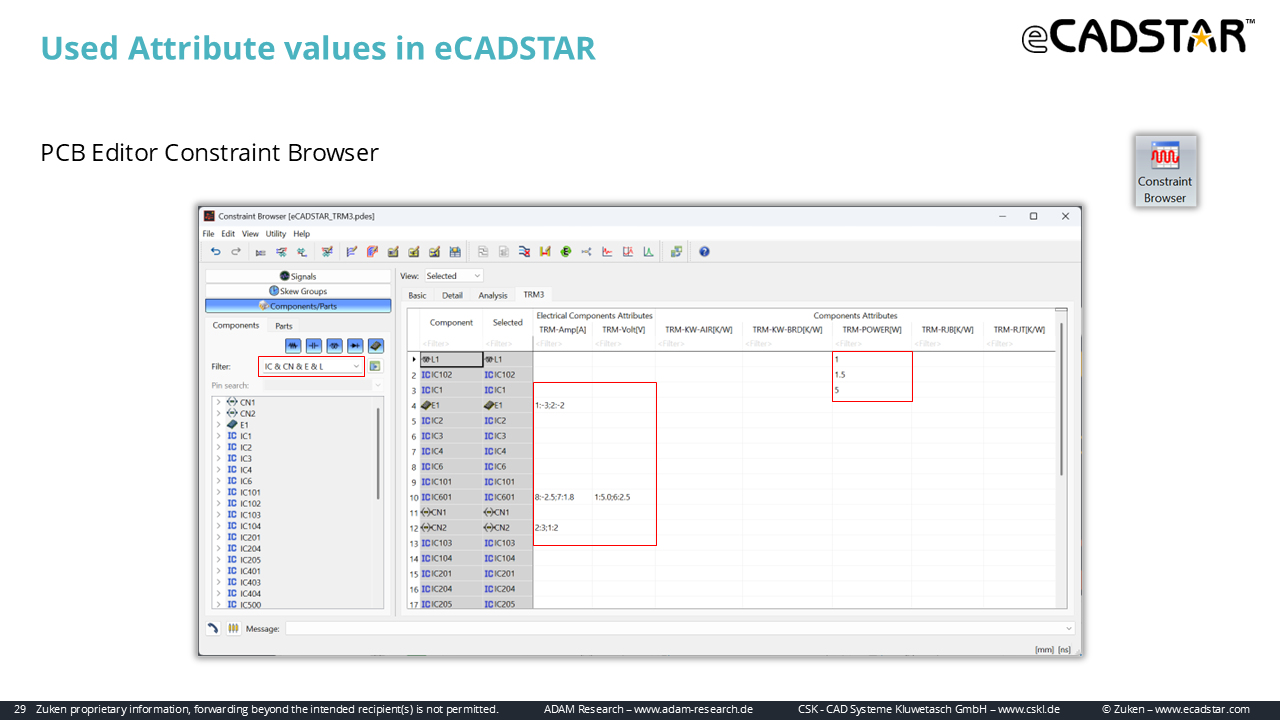Toggle the diode filter button

coord(355,346)
